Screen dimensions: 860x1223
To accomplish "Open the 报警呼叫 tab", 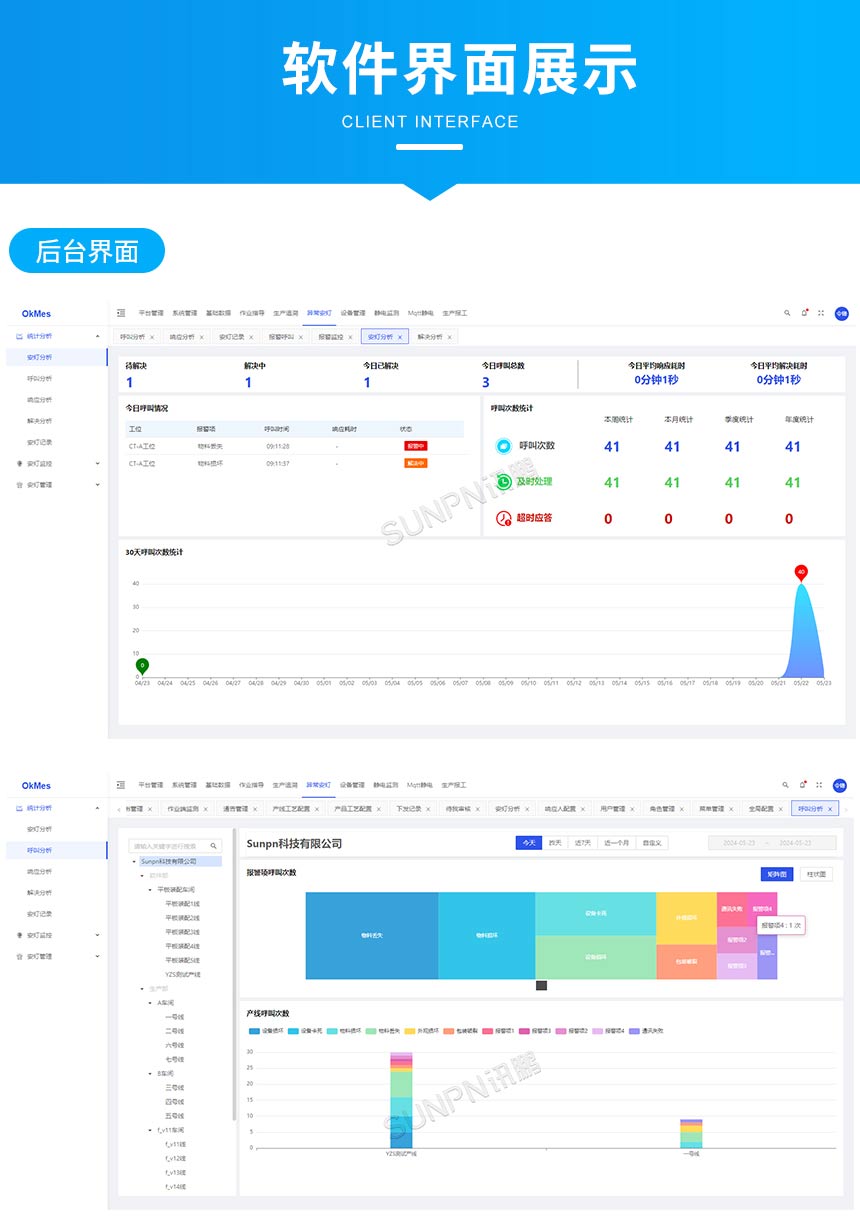I will pos(281,337).
